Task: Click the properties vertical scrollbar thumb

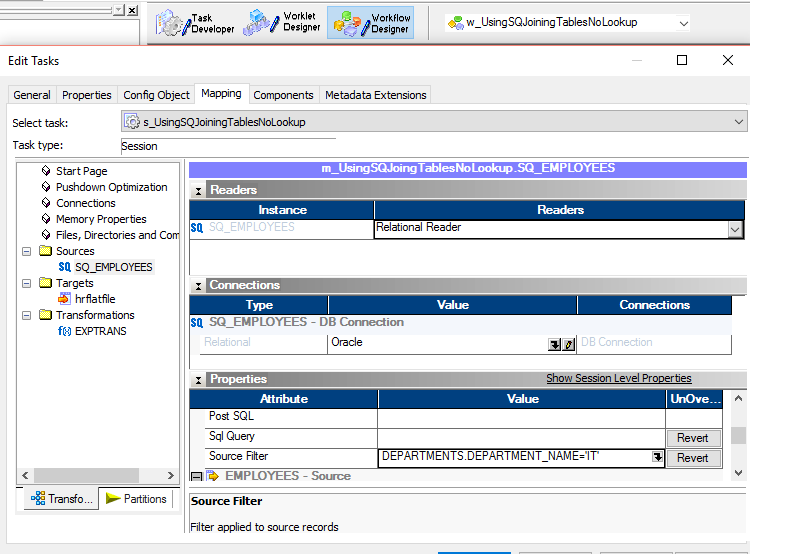Action: point(739,436)
